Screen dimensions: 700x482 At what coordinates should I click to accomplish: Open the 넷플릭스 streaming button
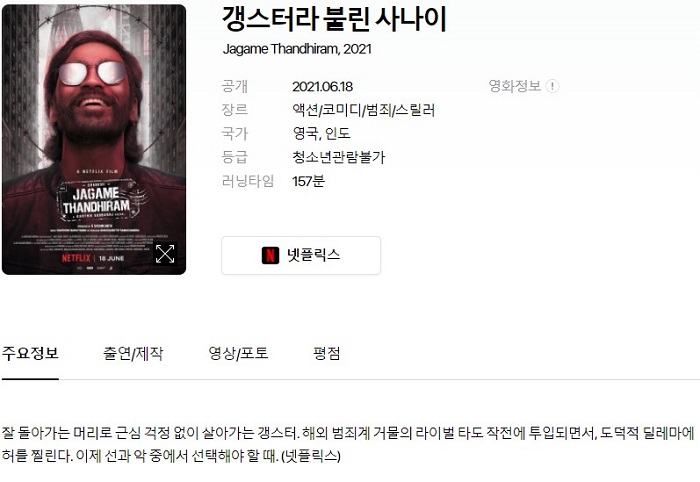tap(301, 255)
